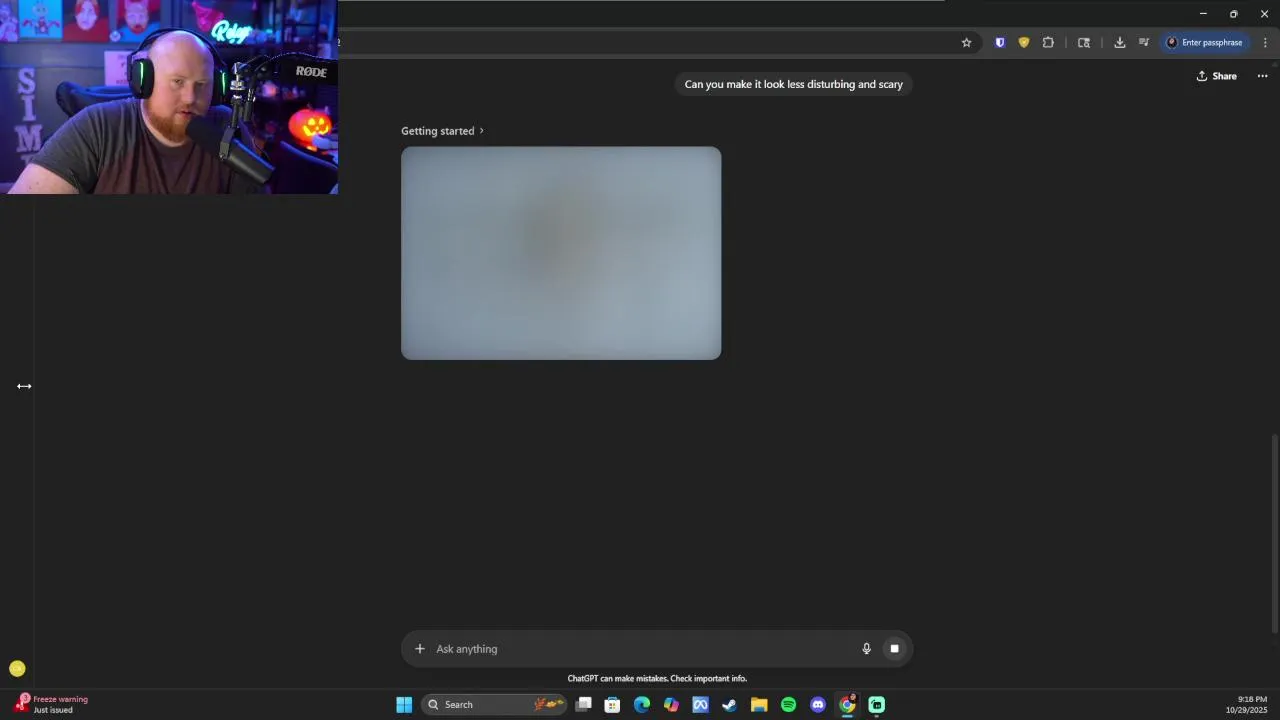
Task: Open the Freeze warning weather widget
Action: [x=52, y=704]
